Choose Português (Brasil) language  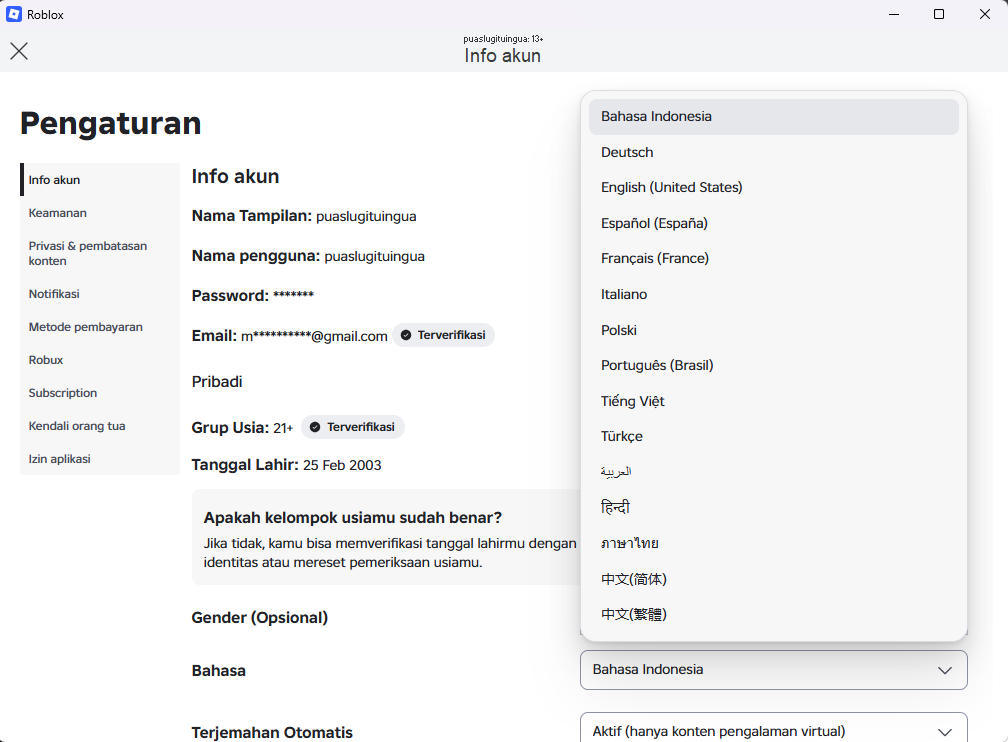click(773, 365)
